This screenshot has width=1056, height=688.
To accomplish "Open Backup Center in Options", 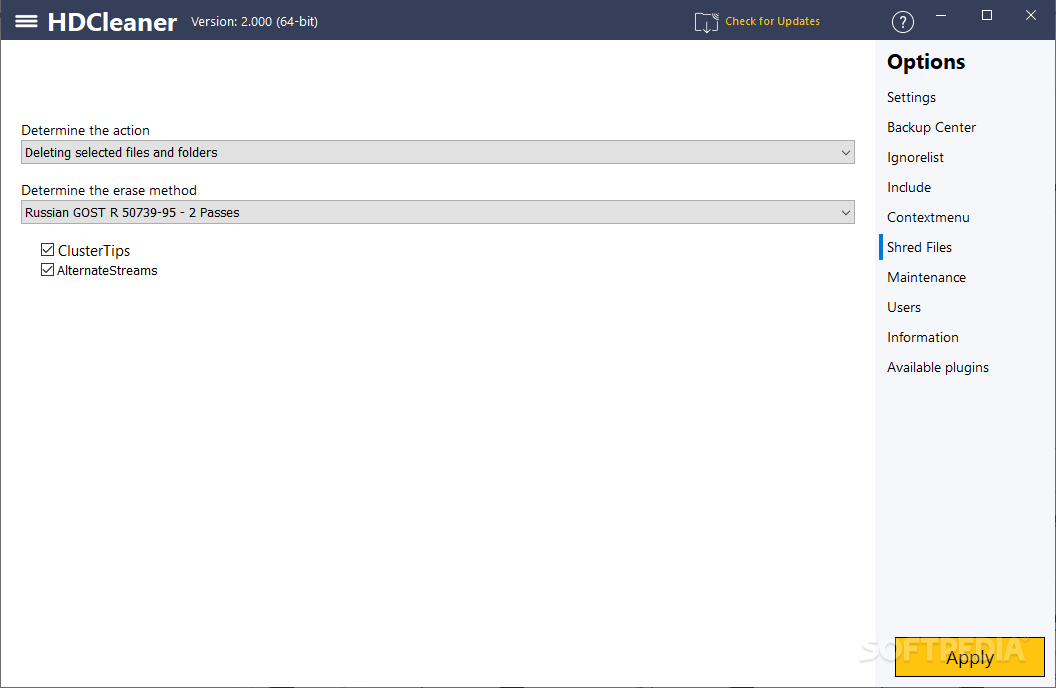I will point(931,127).
